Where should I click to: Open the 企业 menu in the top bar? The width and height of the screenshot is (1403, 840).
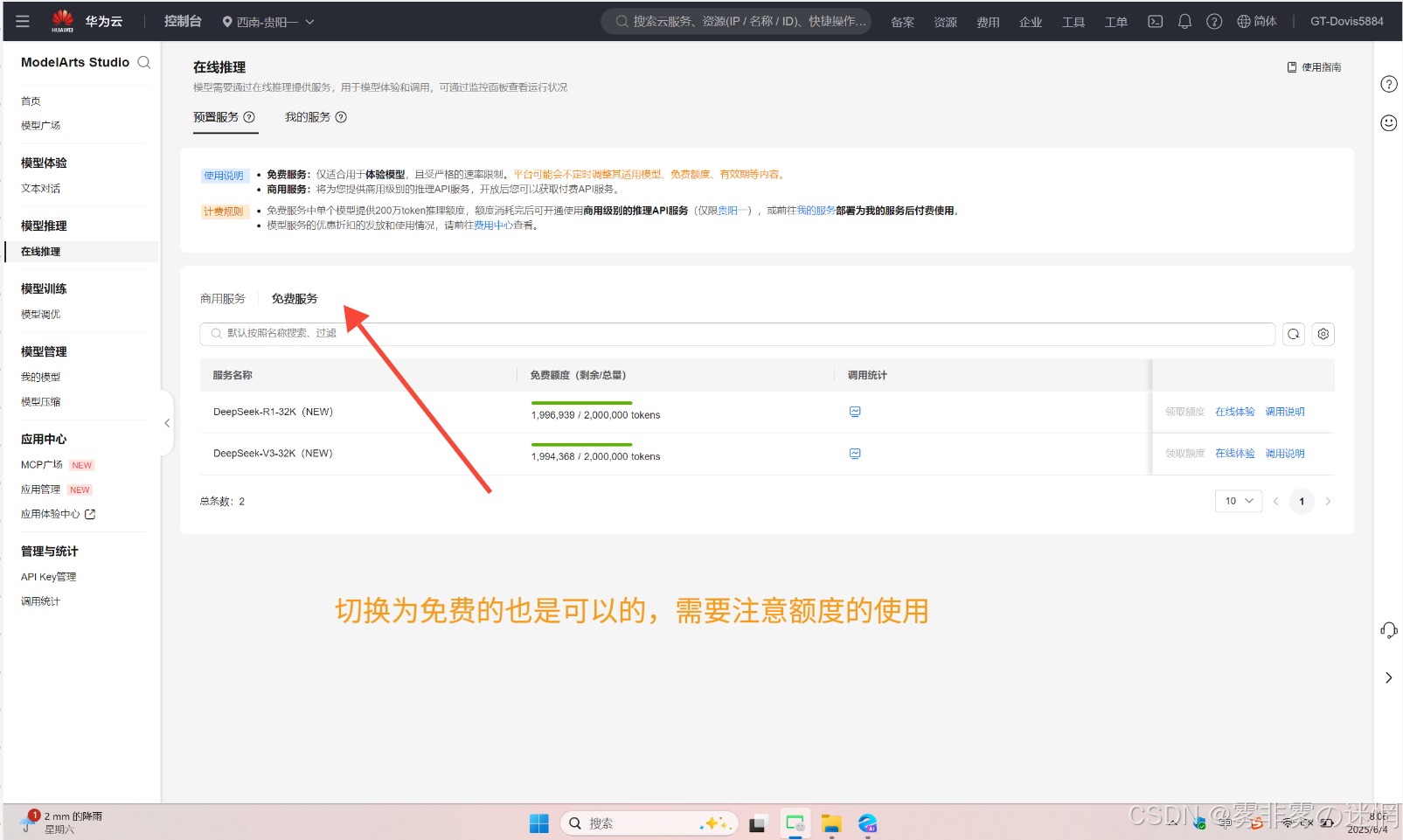click(1031, 22)
